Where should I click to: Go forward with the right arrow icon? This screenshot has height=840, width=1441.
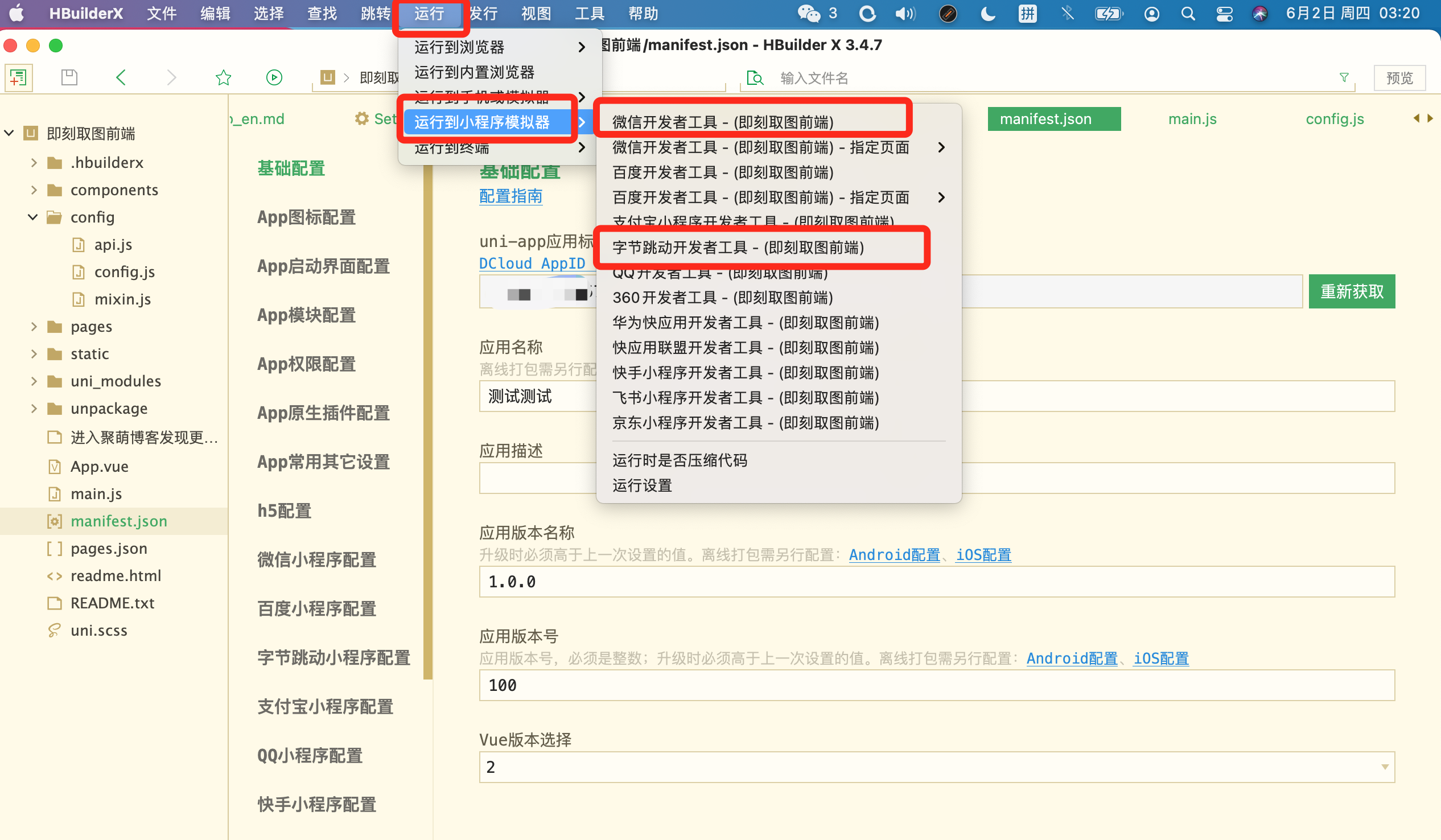(171, 77)
